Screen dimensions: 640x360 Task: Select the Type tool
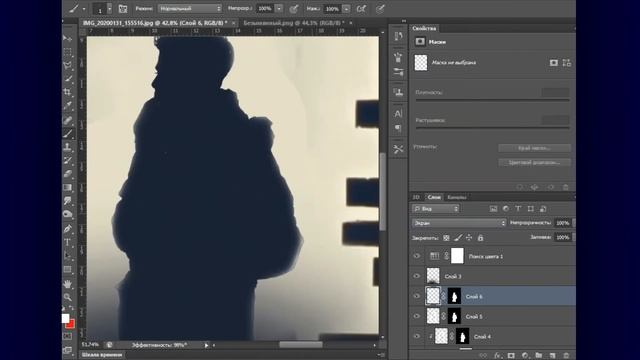pyautogui.click(x=67, y=242)
